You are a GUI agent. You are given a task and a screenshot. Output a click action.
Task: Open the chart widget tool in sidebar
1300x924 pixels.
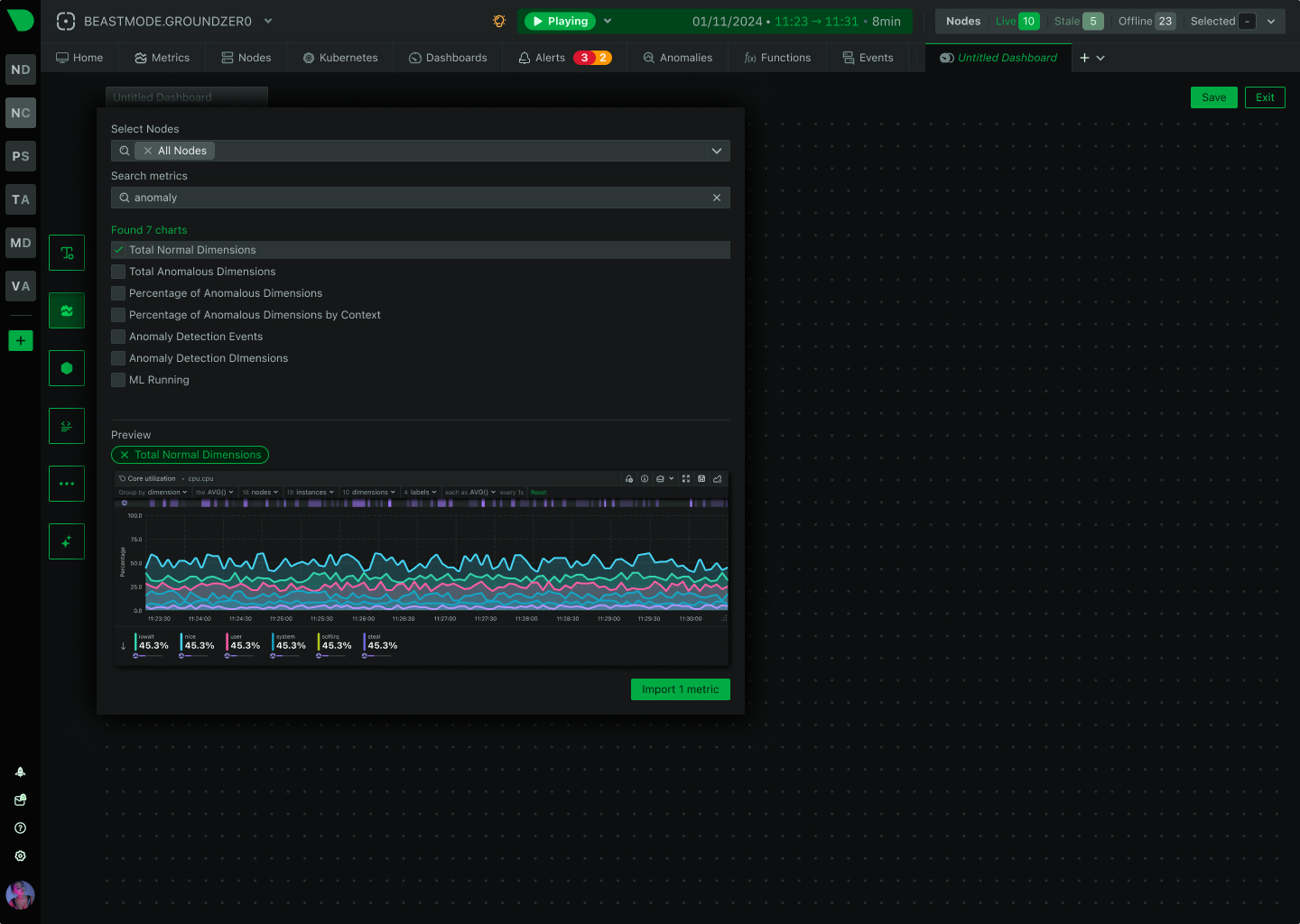[66, 310]
